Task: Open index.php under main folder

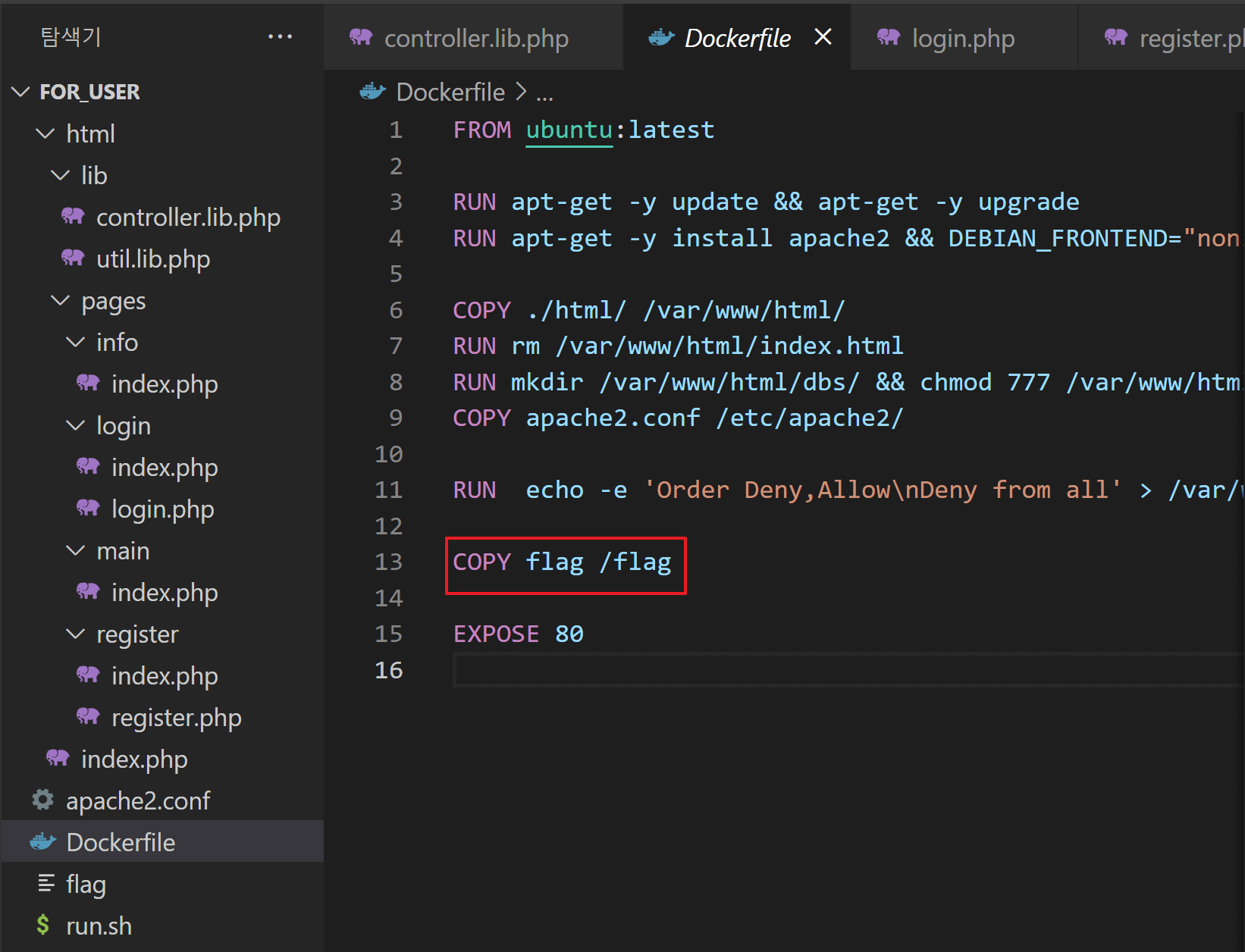Action: click(x=162, y=593)
